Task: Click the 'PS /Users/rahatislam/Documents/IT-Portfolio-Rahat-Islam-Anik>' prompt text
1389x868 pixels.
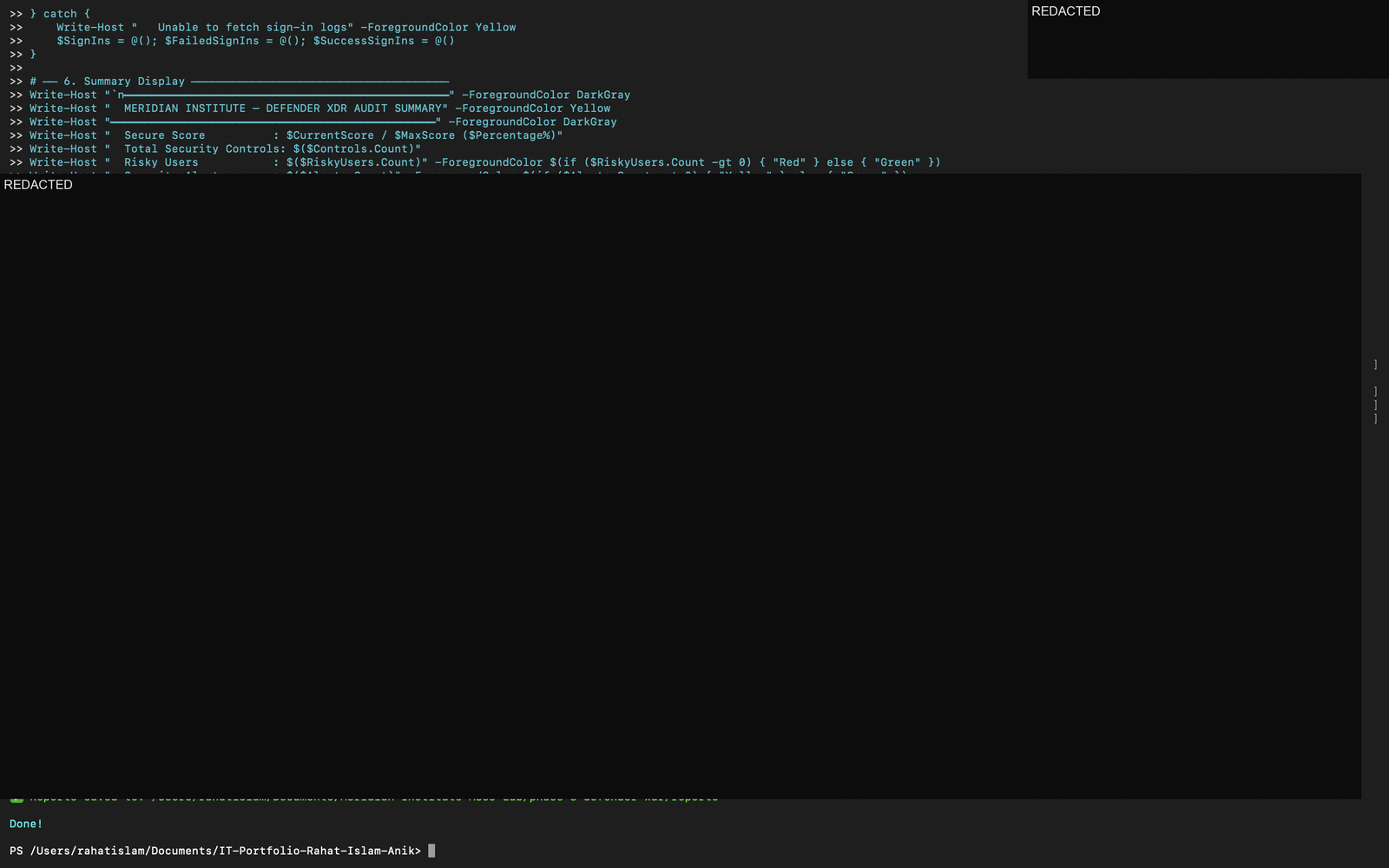Action: [215, 851]
